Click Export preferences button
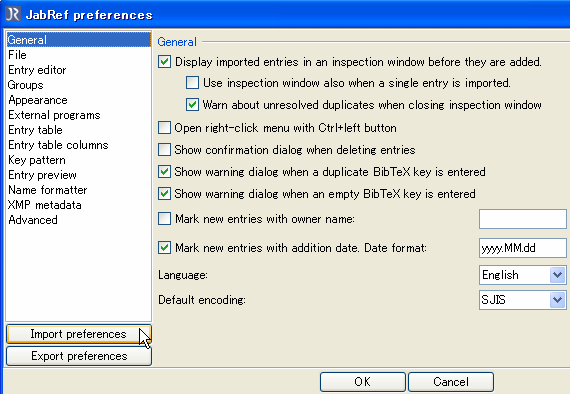The height and width of the screenshot is (394, 570). 79,356
